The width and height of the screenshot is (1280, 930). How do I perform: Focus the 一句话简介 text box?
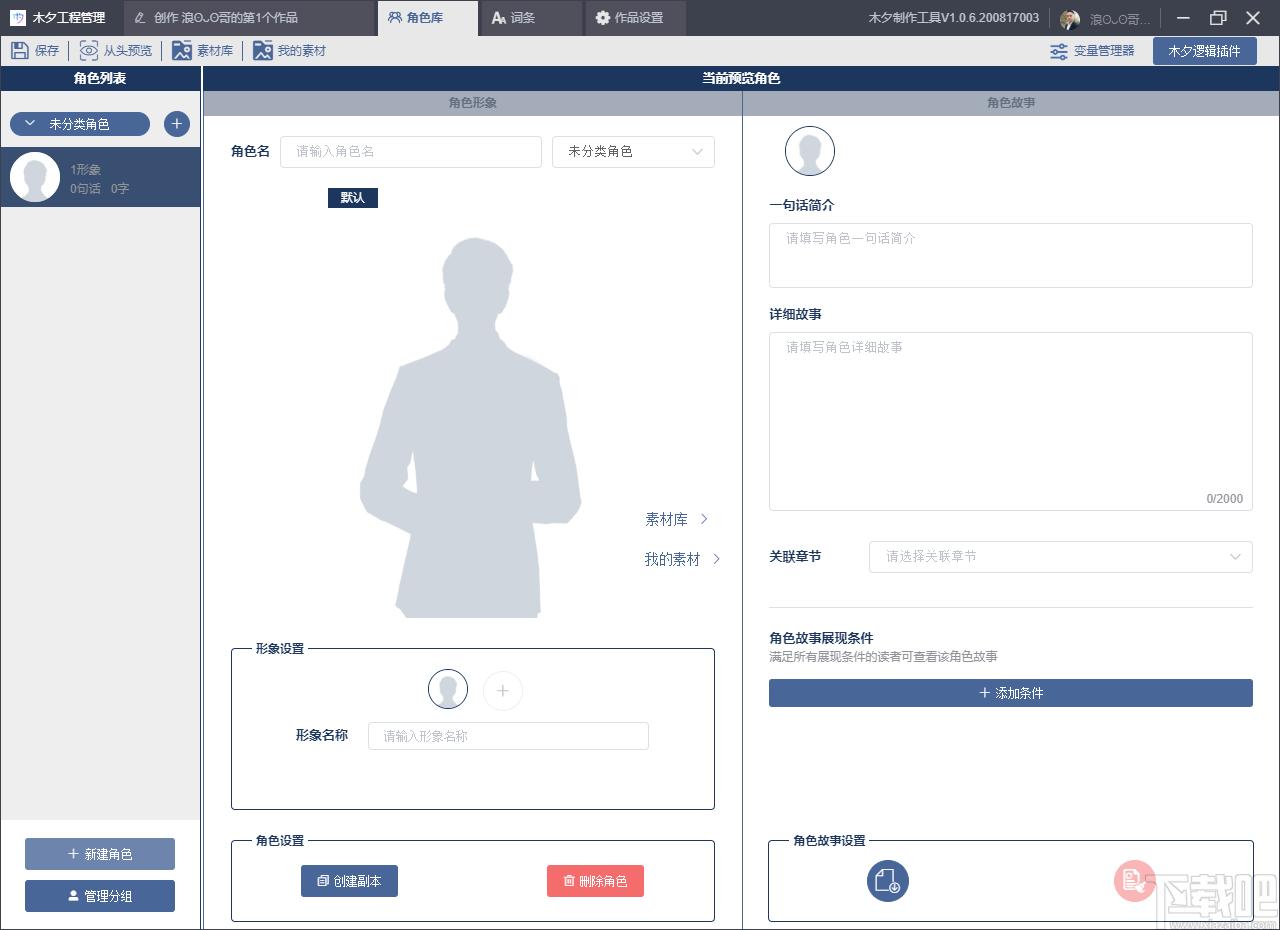[x=1010, y=255]
